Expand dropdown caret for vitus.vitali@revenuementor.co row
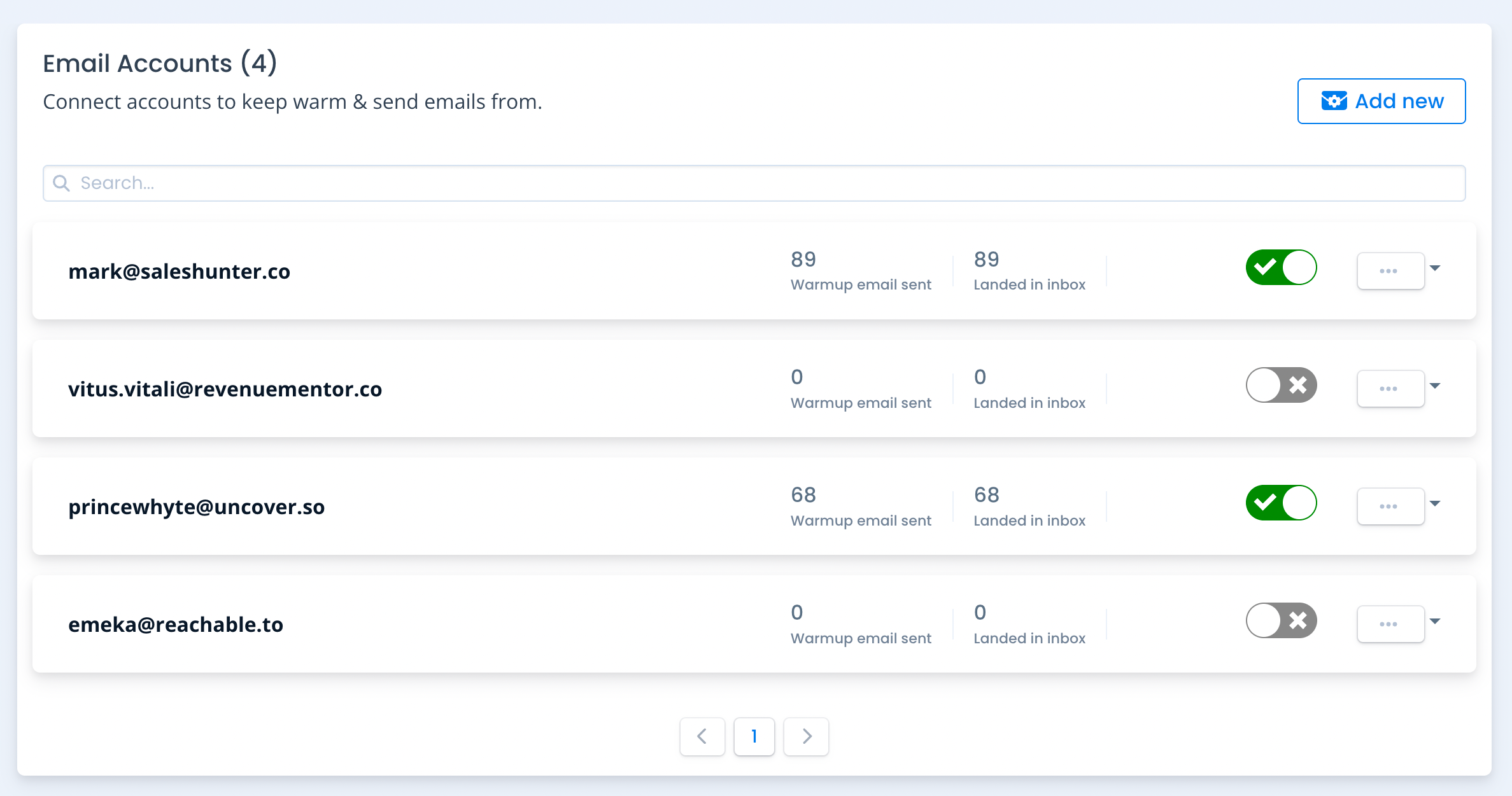 1435,386
